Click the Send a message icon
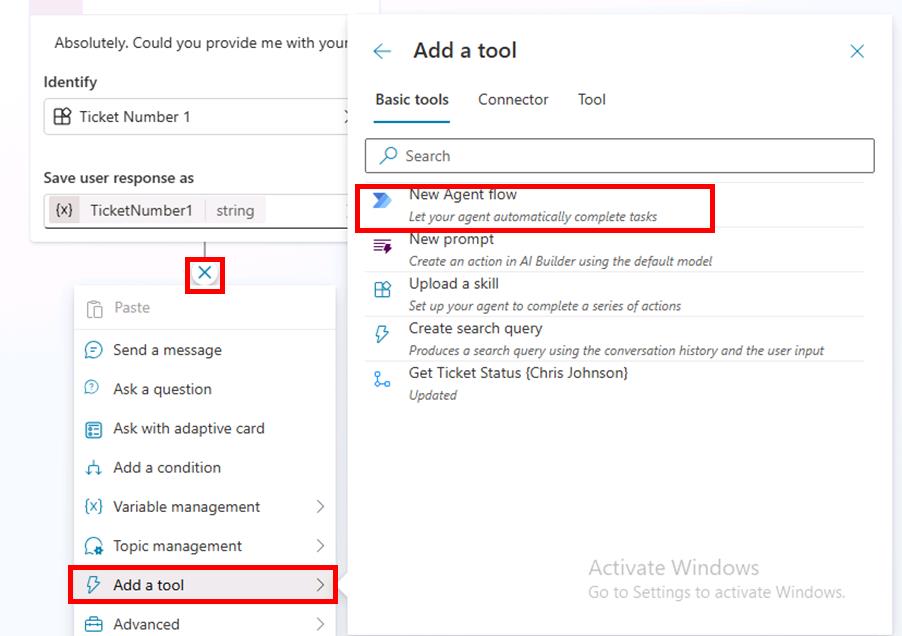The width and height of the screenshot is (902, 636). click(x=94, y=350)
